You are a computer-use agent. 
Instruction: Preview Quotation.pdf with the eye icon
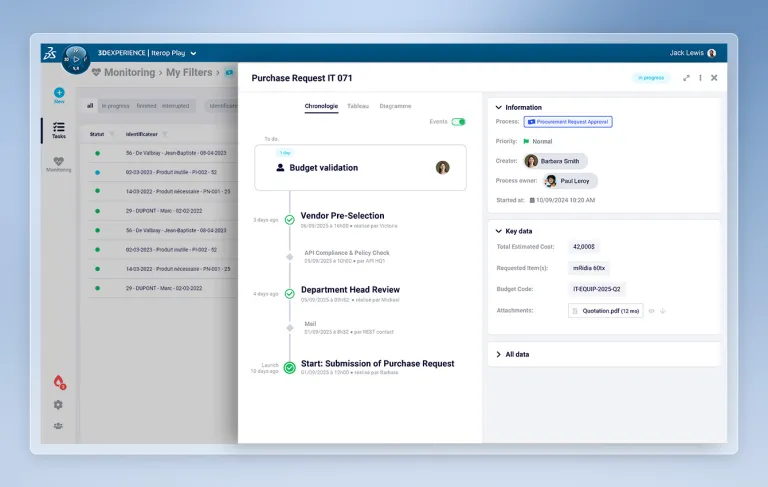[651, 311]
